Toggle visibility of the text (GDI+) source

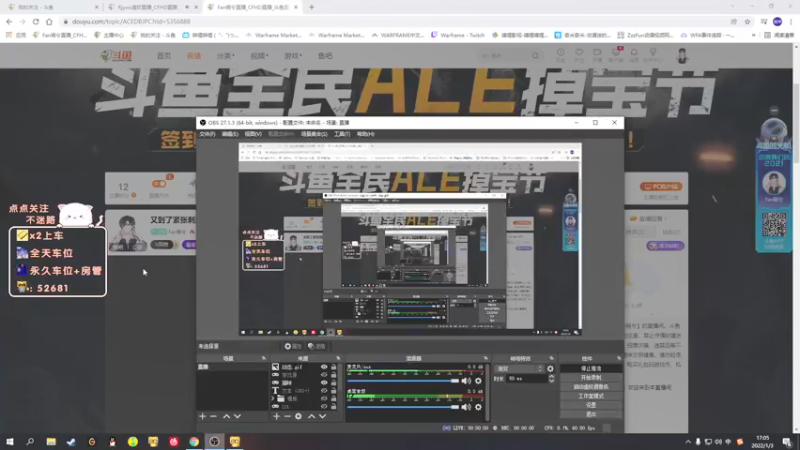click(324, 391)
